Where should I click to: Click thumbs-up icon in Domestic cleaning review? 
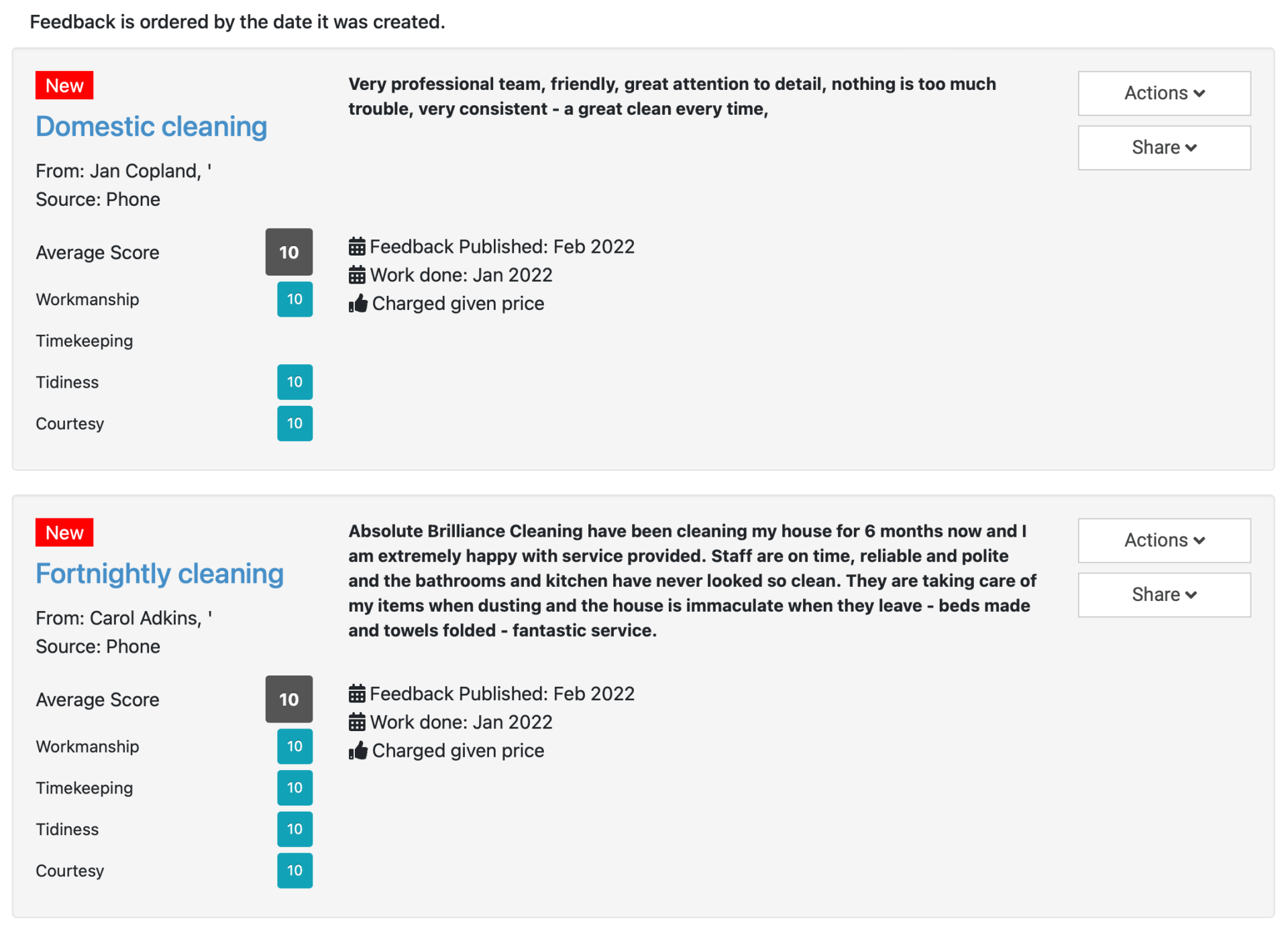(x=358, y=304)
